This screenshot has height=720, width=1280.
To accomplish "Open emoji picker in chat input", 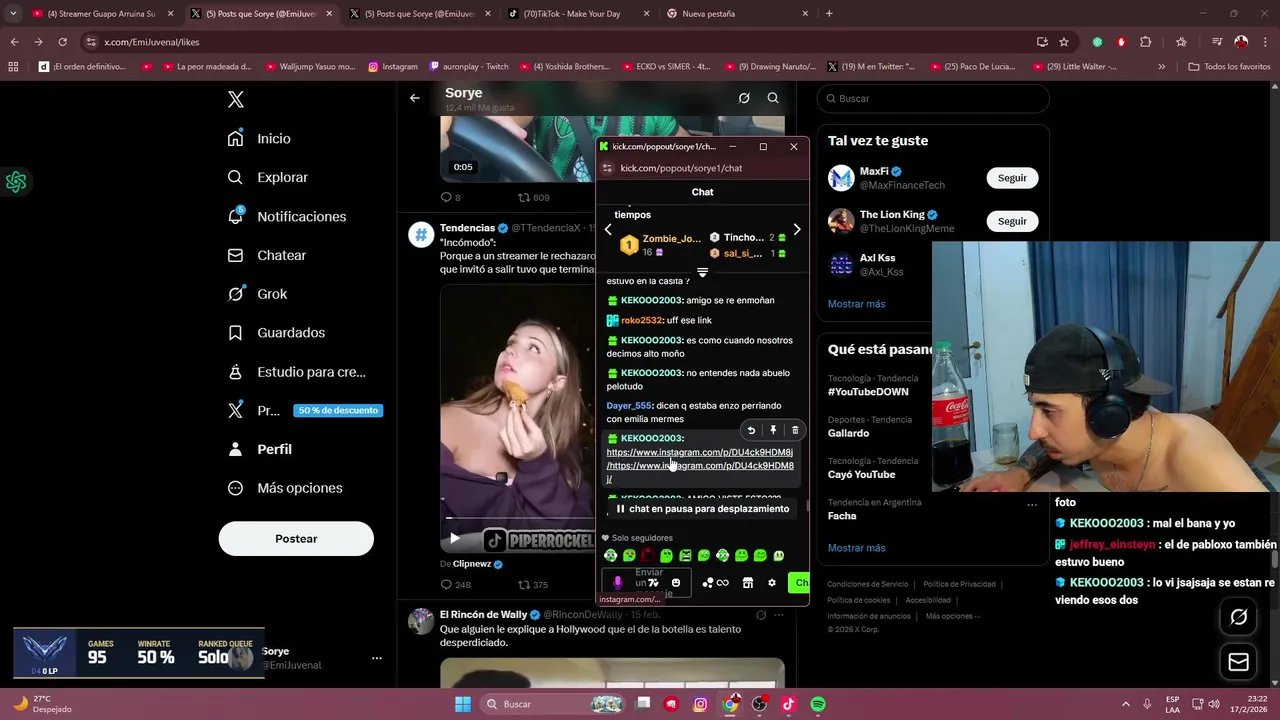I will click(676, 583).
